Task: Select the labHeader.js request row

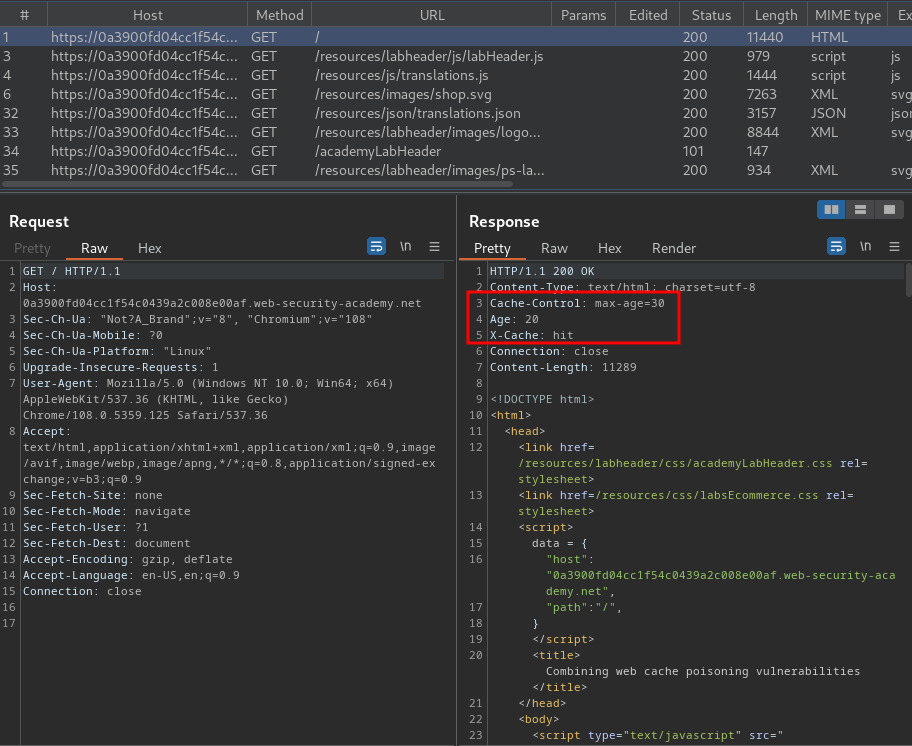Action: (x=456, y=56)
